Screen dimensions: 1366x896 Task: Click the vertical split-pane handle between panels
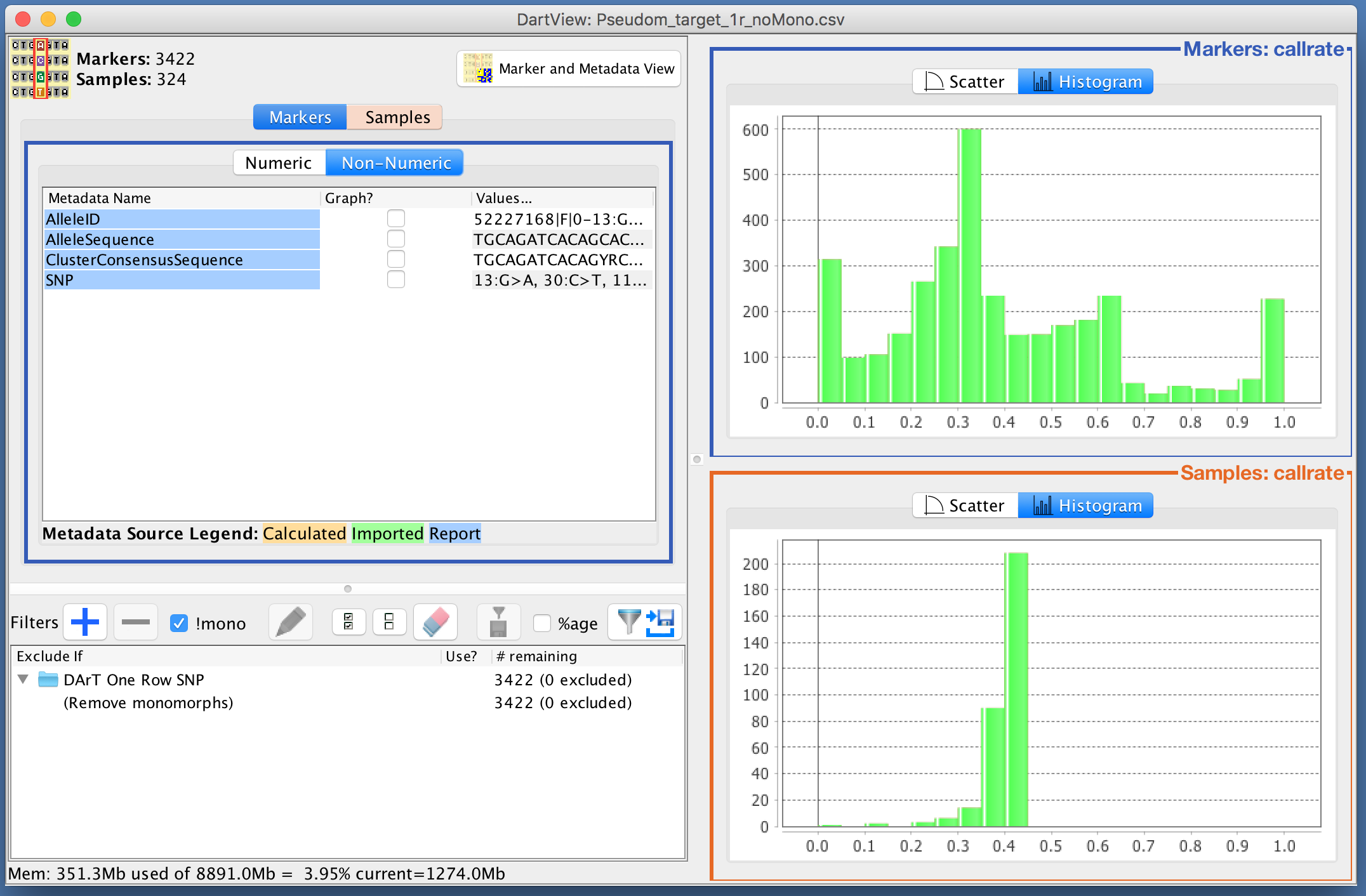click(697, 459)
